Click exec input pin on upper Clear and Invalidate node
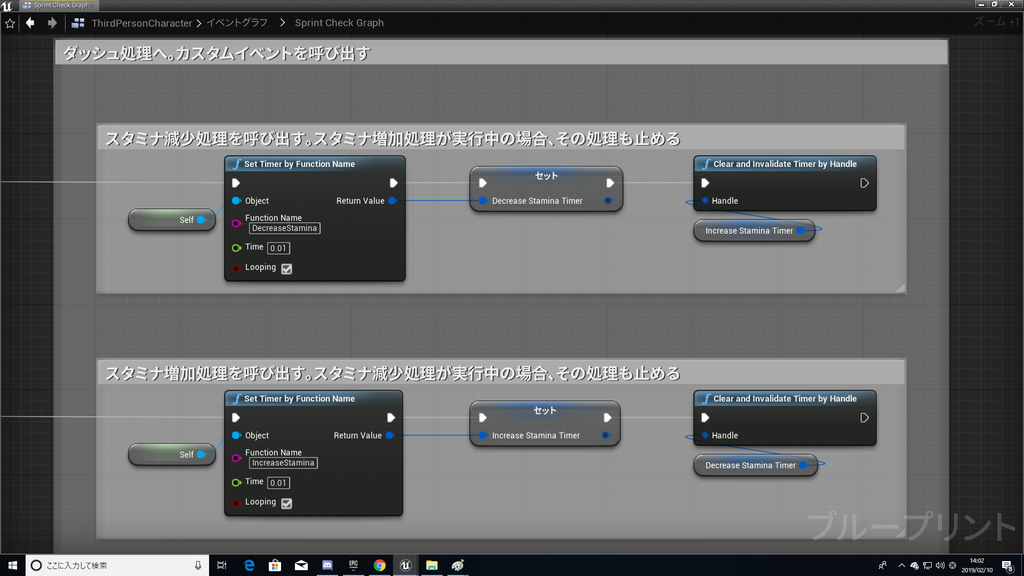This screenshot has width=1024, height=576. point(705,183)
